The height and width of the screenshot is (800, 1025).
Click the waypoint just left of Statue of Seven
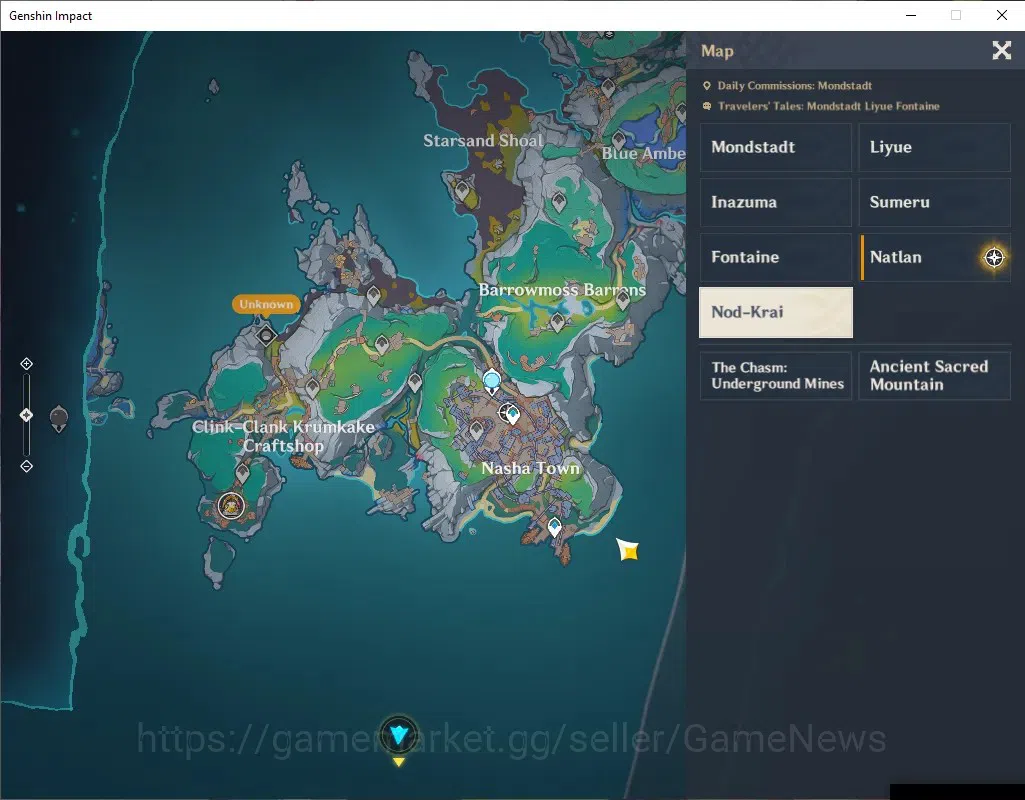coord(414,382)
